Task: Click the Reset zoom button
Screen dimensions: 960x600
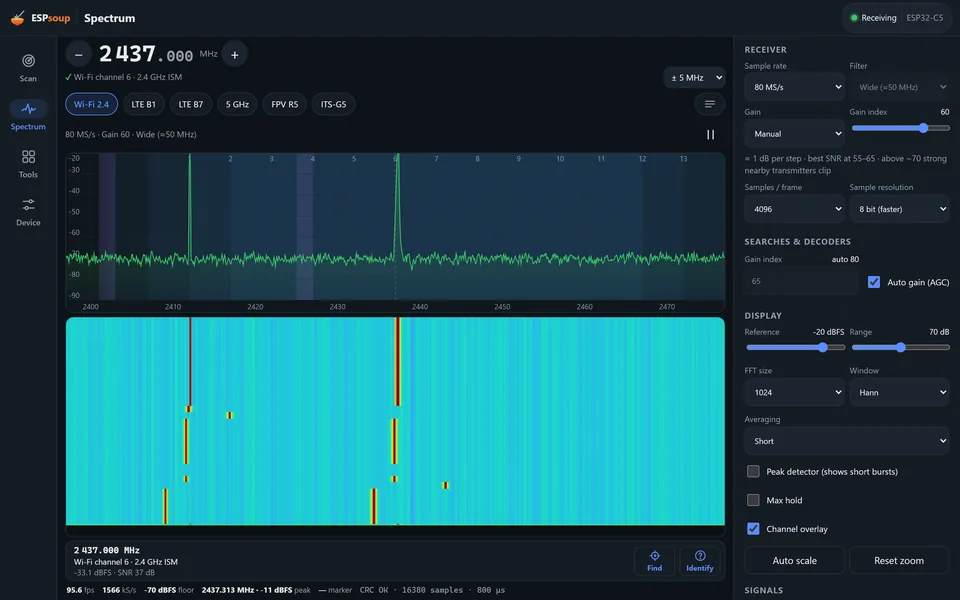Action: tap(899, 560)
